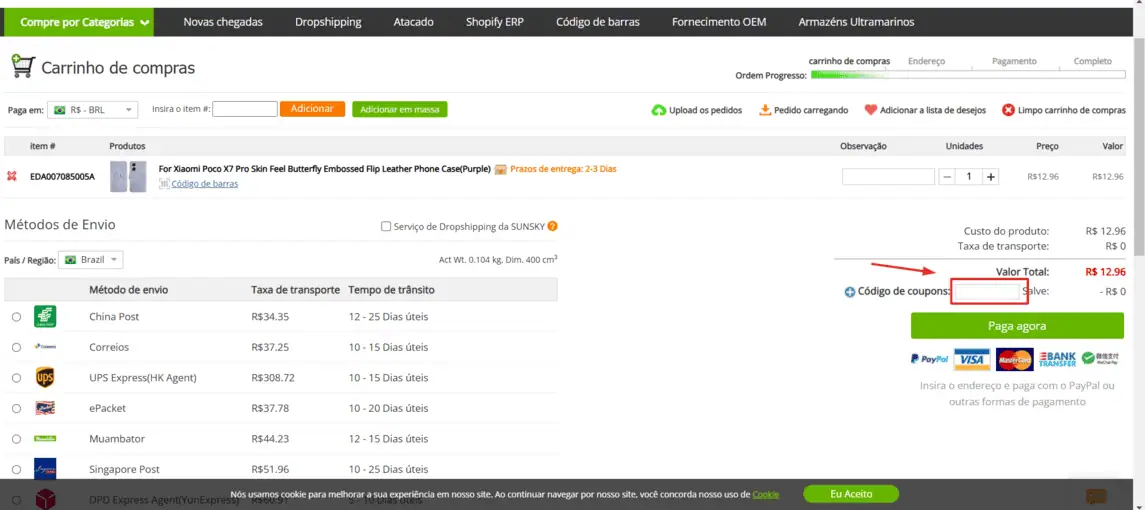Click the Pagamento progress step
The height and width of the screenshot is (510, 1145).
[x=1014, y=61]
